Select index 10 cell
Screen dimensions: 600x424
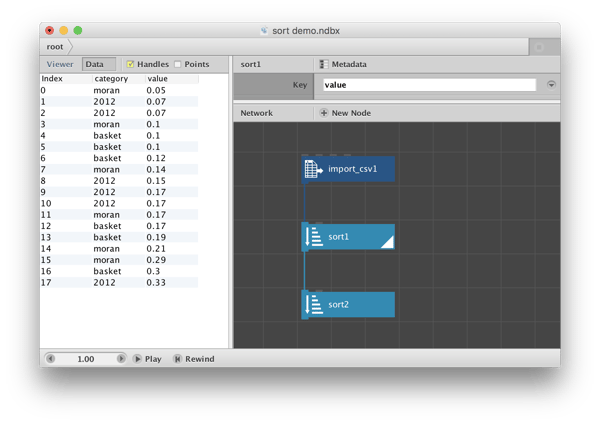46,204
